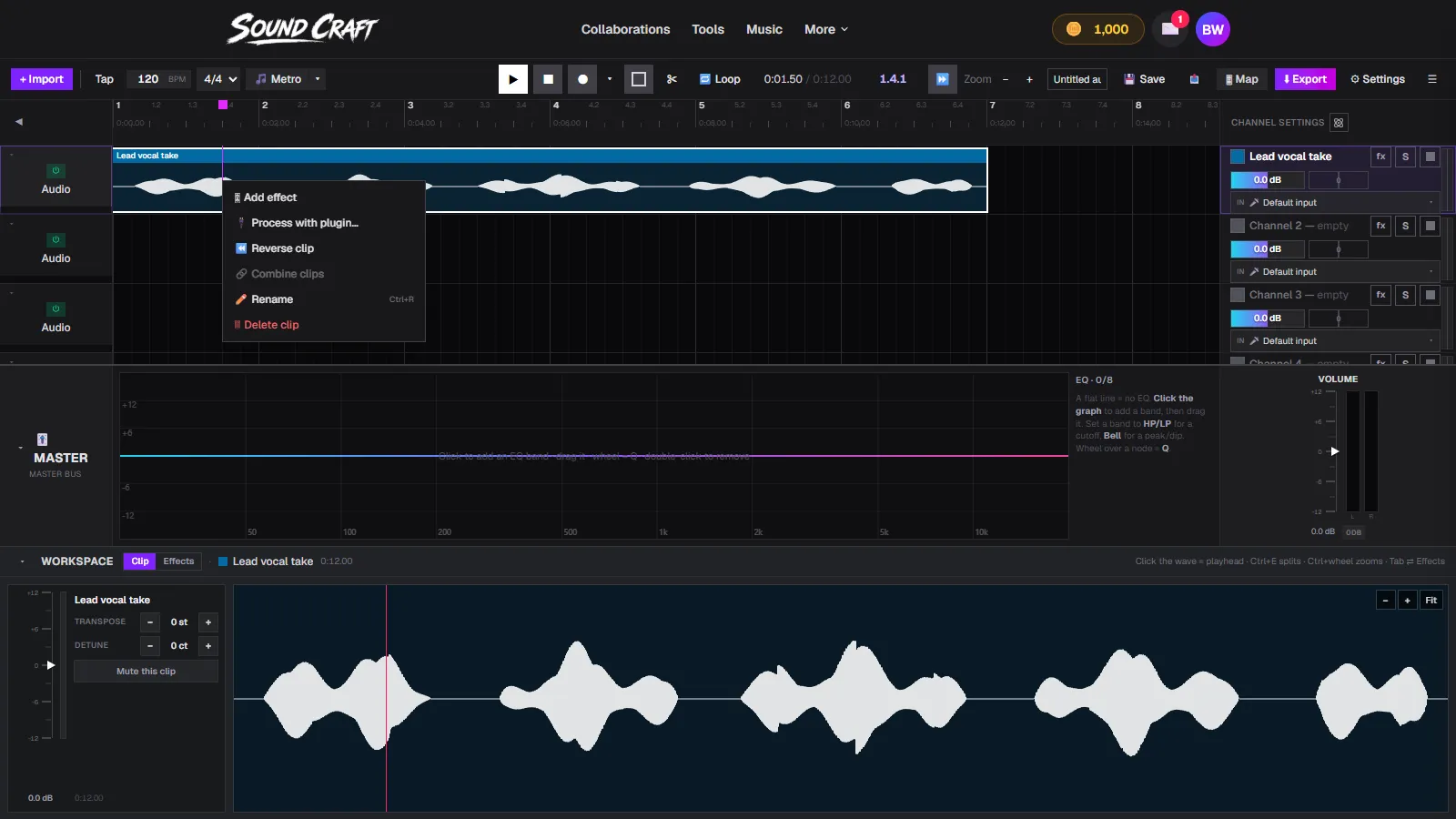Adjust the Channel 2 pan slider

coord(1338,249)
